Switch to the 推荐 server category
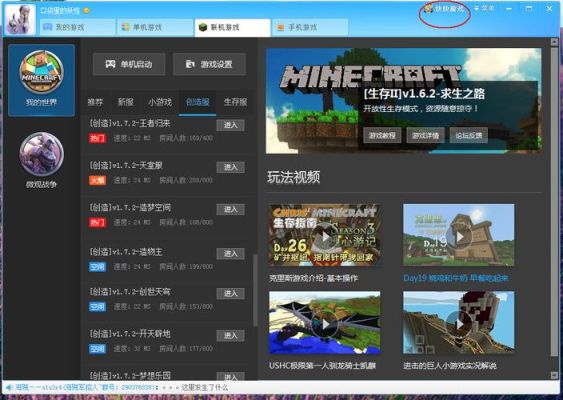Image resolution: width=563 pixels, height=400 pixels. click(95, 102)
